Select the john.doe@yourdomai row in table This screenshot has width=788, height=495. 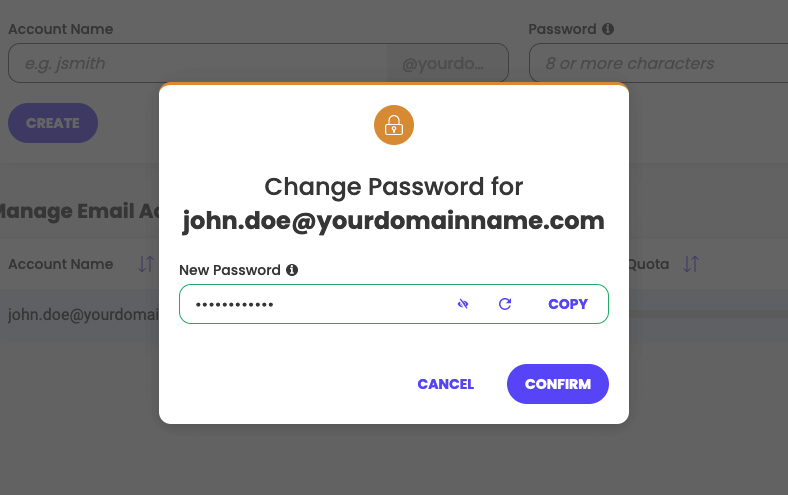[x=83, y=315]
